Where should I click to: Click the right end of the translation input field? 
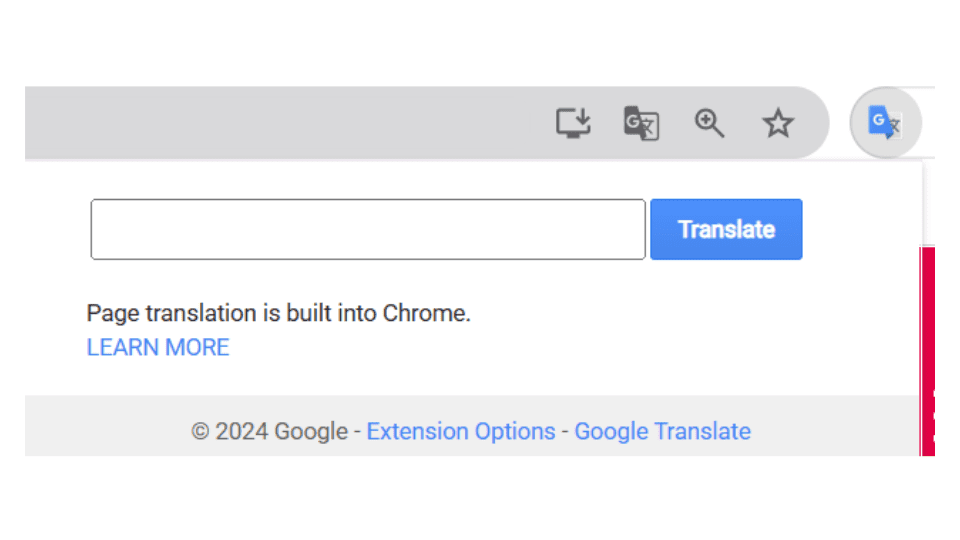tap(625, 229)
